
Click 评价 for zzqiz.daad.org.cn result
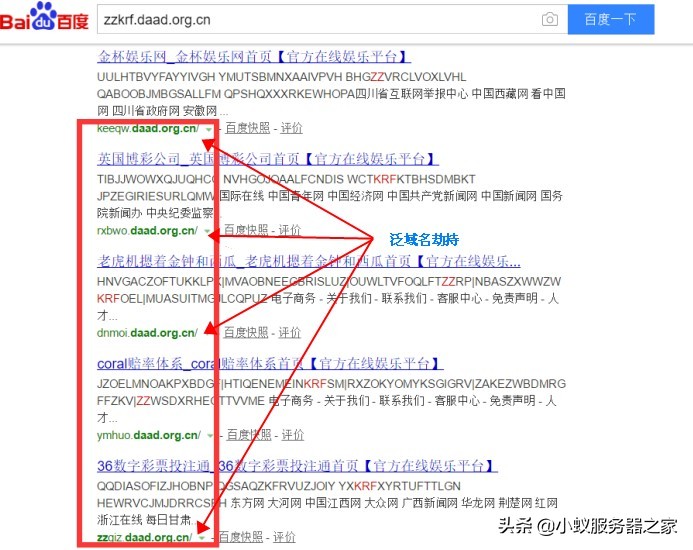tap(284, 537)
